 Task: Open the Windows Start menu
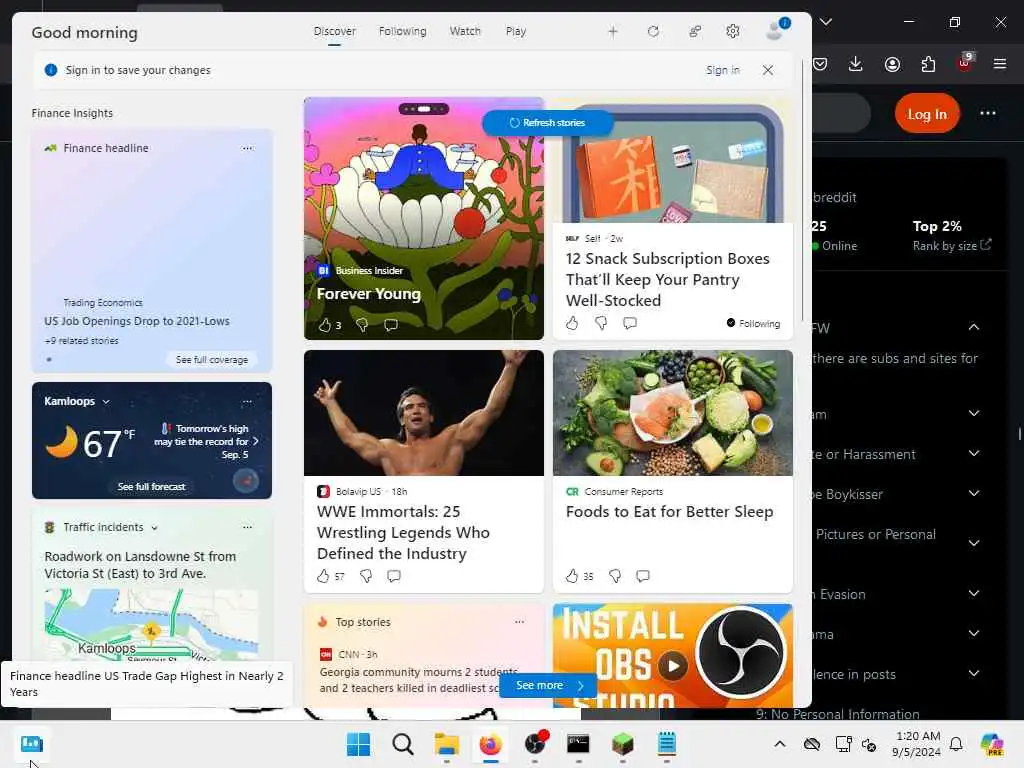pyautogui.click(x=358, y=744)
